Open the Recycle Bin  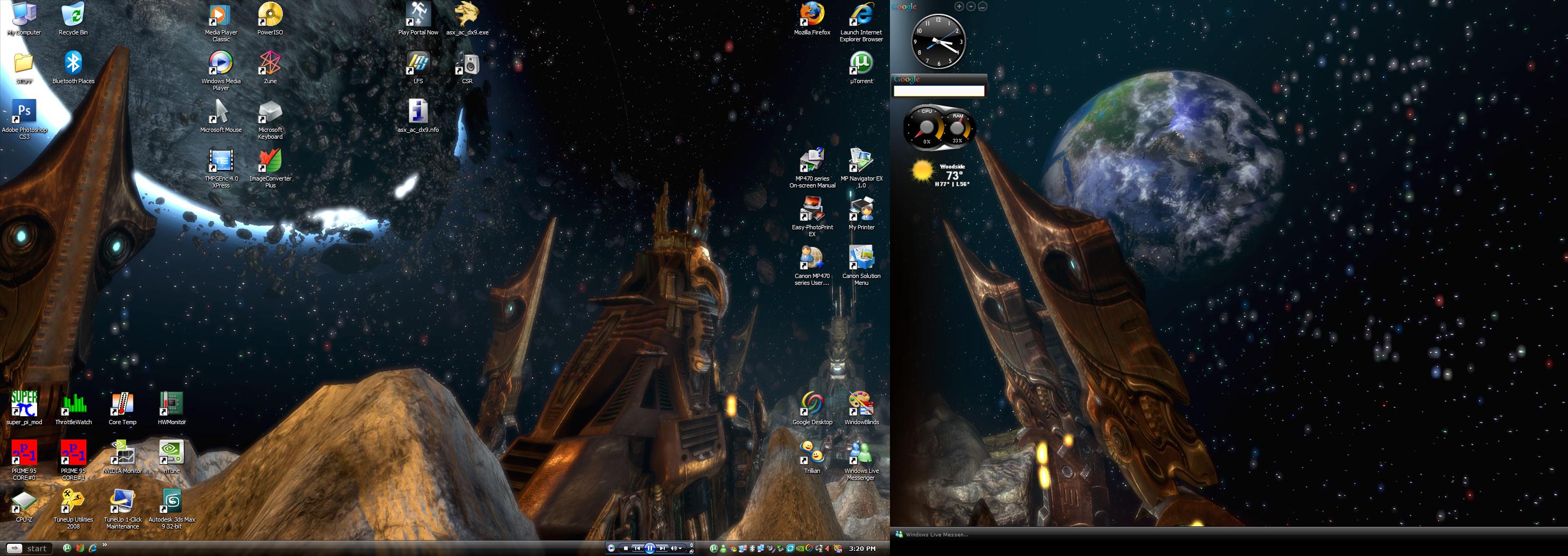click(73, 19)
